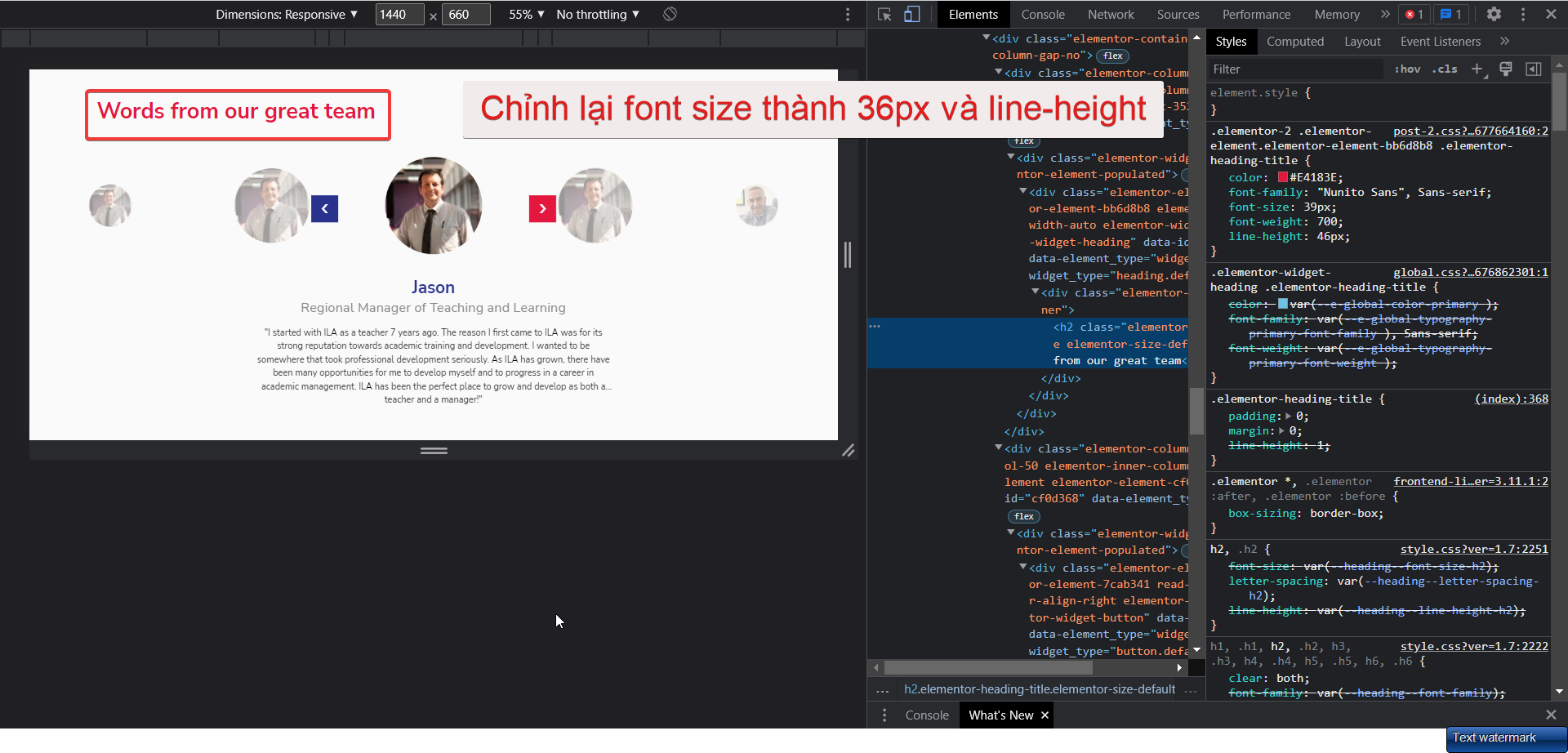Select the Event Listeners tab

[x=1441, y=42]
